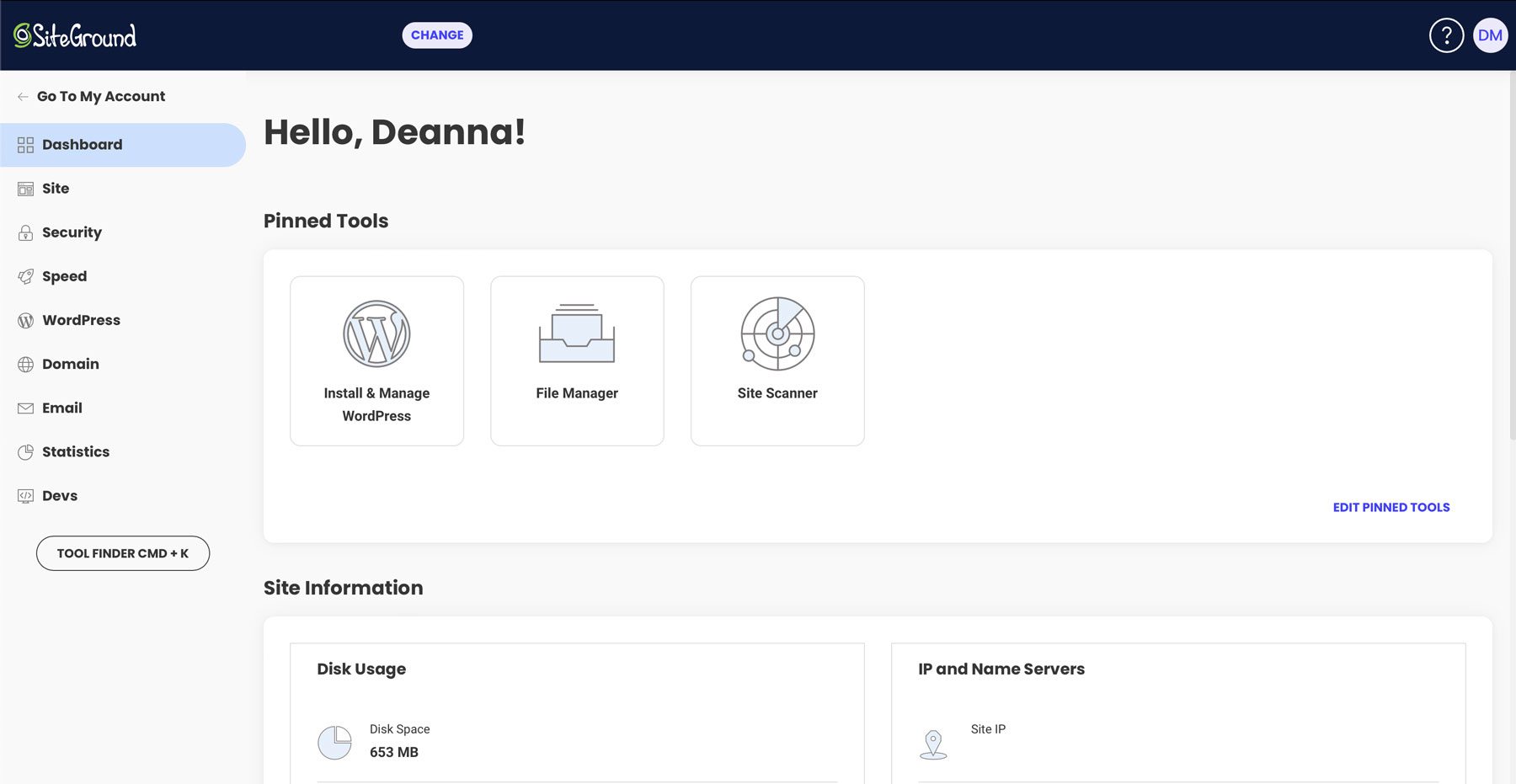View Statistics using the pie chart icon

click(24, 451)
